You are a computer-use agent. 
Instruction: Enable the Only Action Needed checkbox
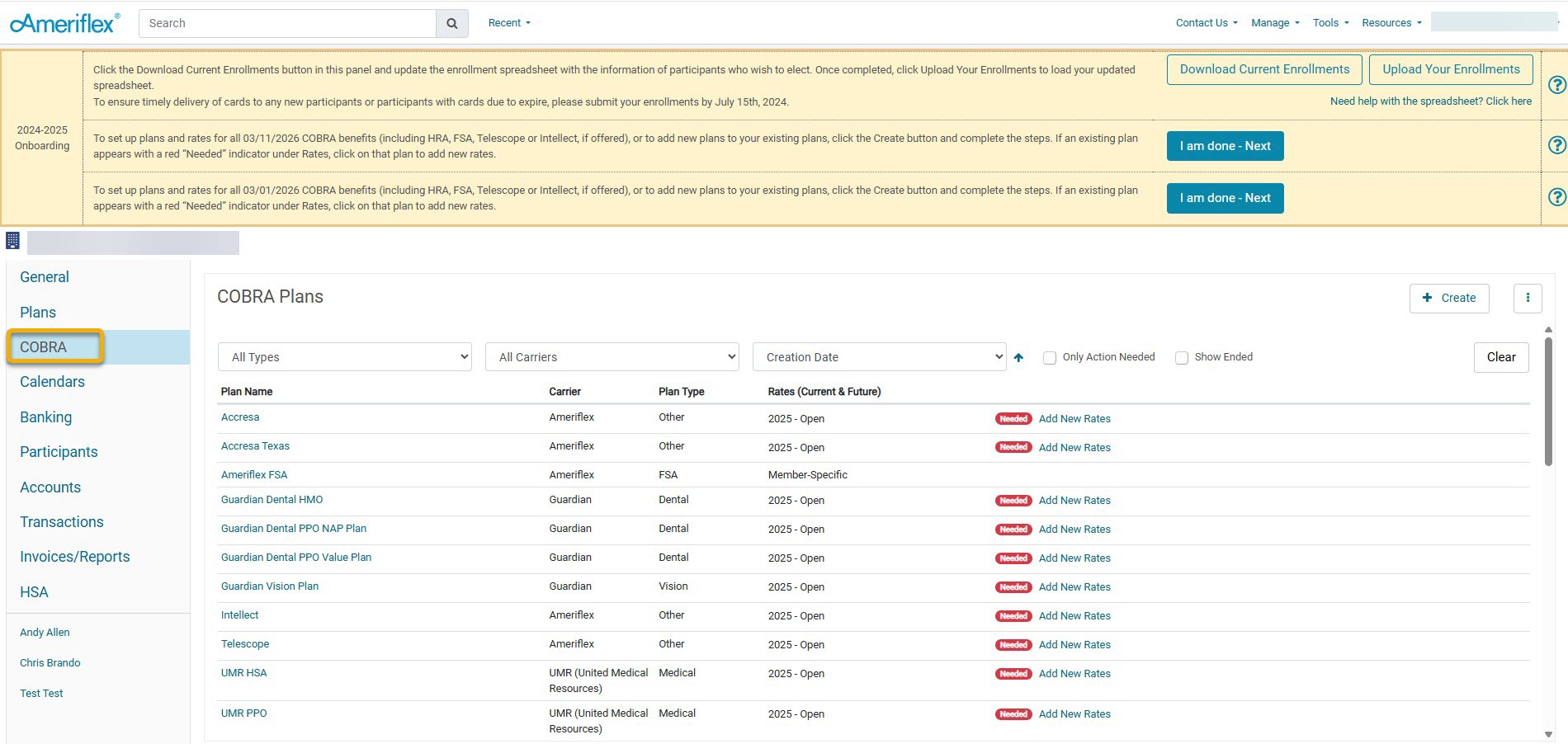click(x=1050, y=358)
